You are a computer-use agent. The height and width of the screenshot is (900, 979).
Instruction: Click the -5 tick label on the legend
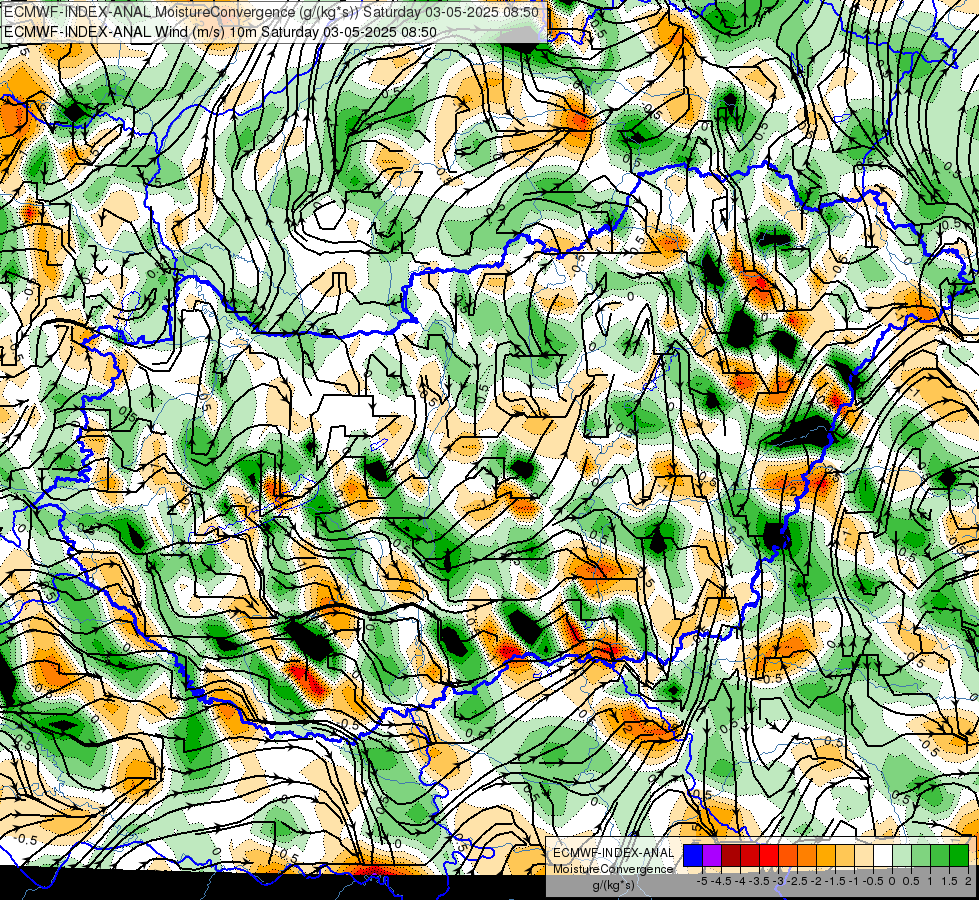click(x=702, y=881)
